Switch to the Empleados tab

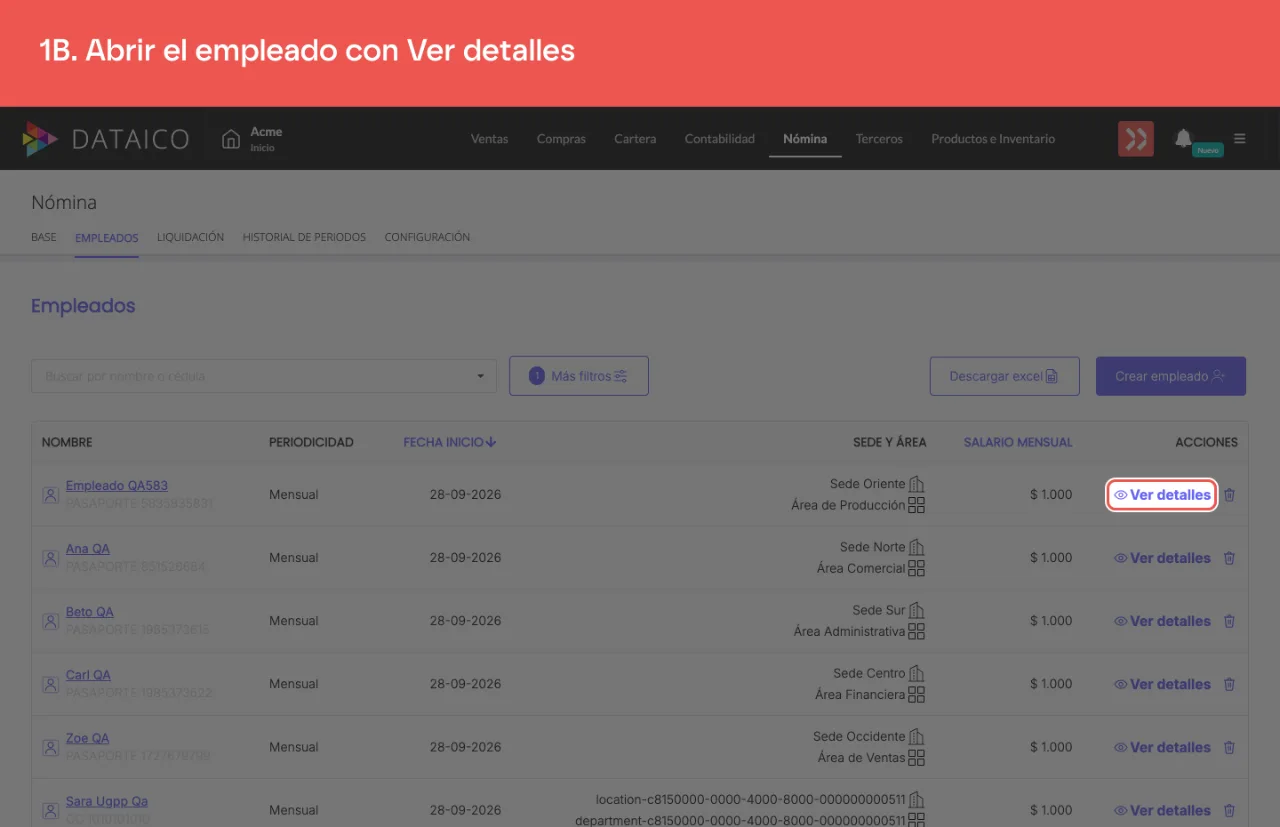coord(107,237)
